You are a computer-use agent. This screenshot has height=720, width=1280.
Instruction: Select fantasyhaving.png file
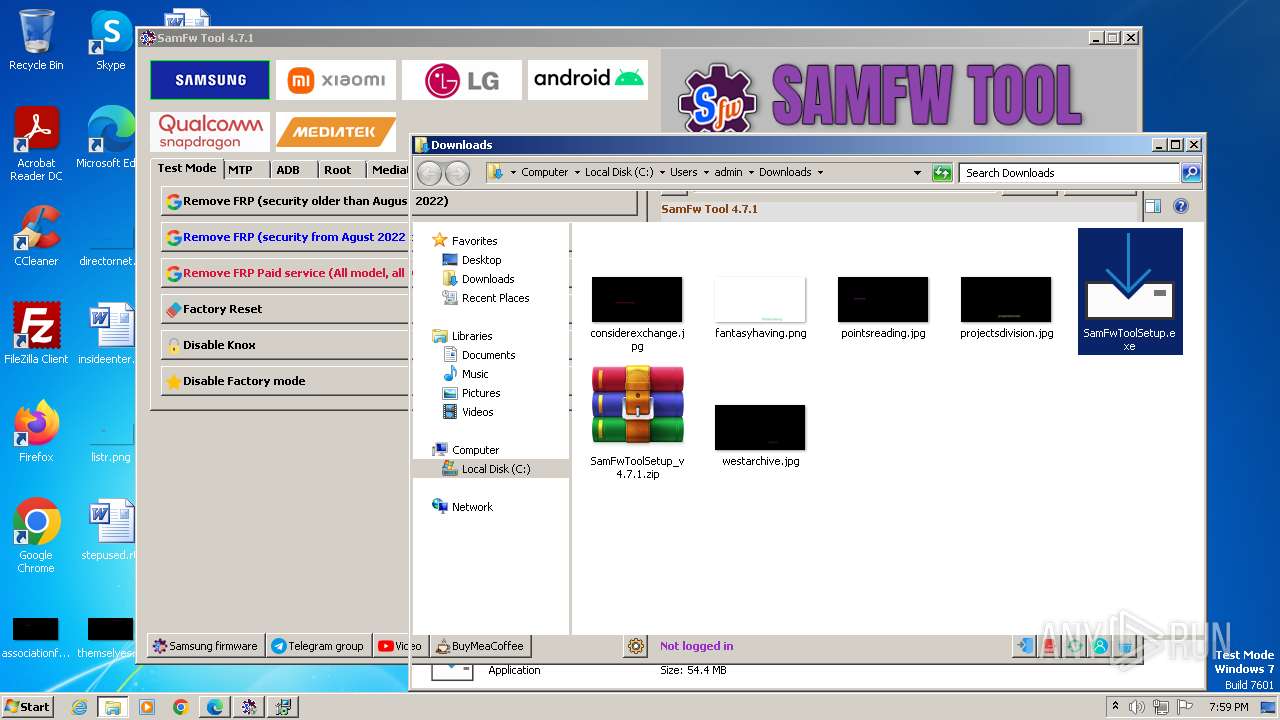(760, 307)
